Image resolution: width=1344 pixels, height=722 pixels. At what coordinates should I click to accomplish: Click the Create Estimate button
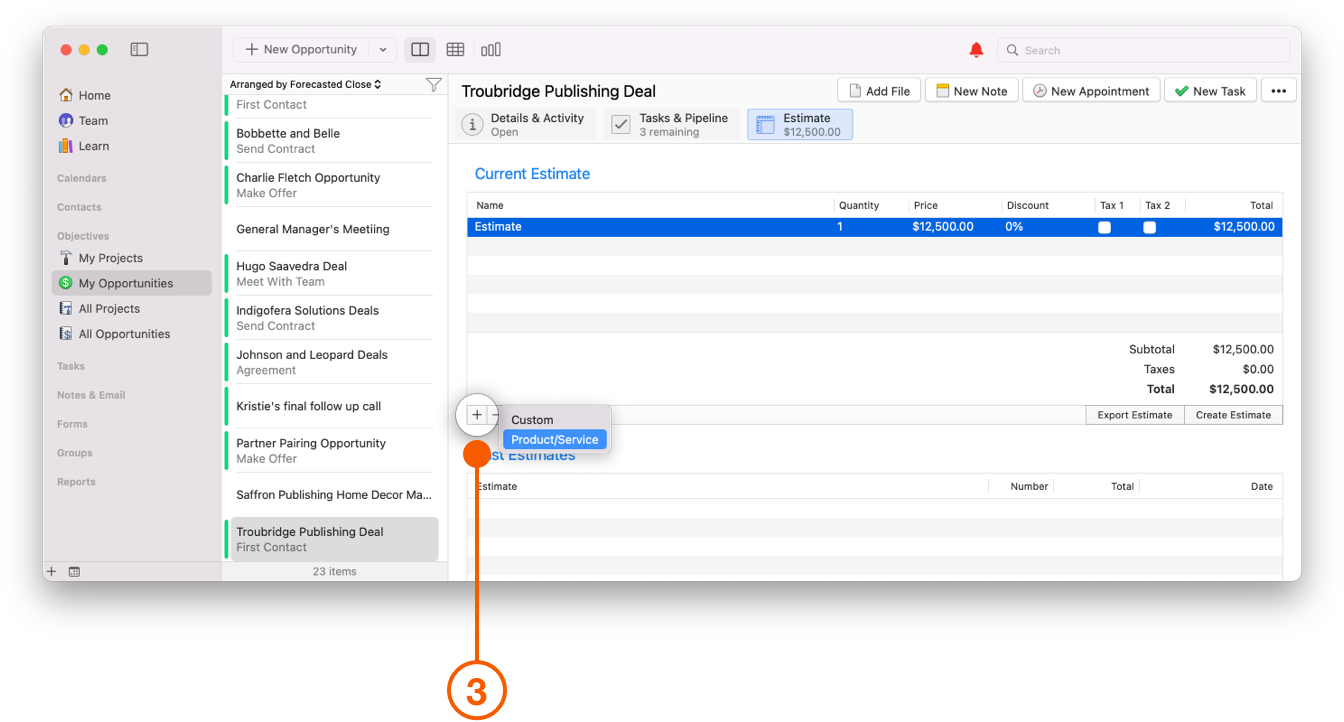click(1233, 414)
